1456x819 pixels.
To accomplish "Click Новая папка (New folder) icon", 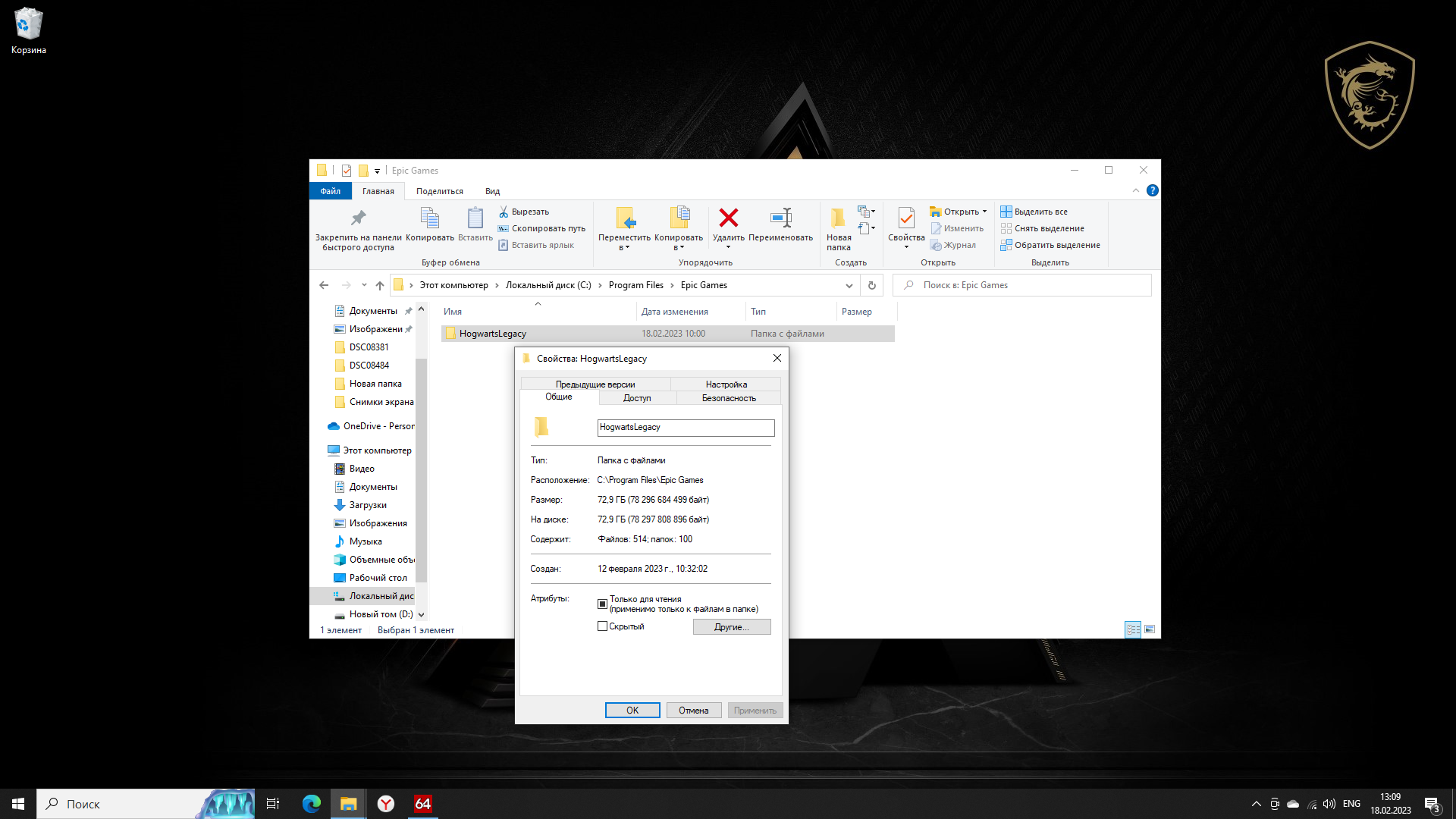I will click(838, 218).
